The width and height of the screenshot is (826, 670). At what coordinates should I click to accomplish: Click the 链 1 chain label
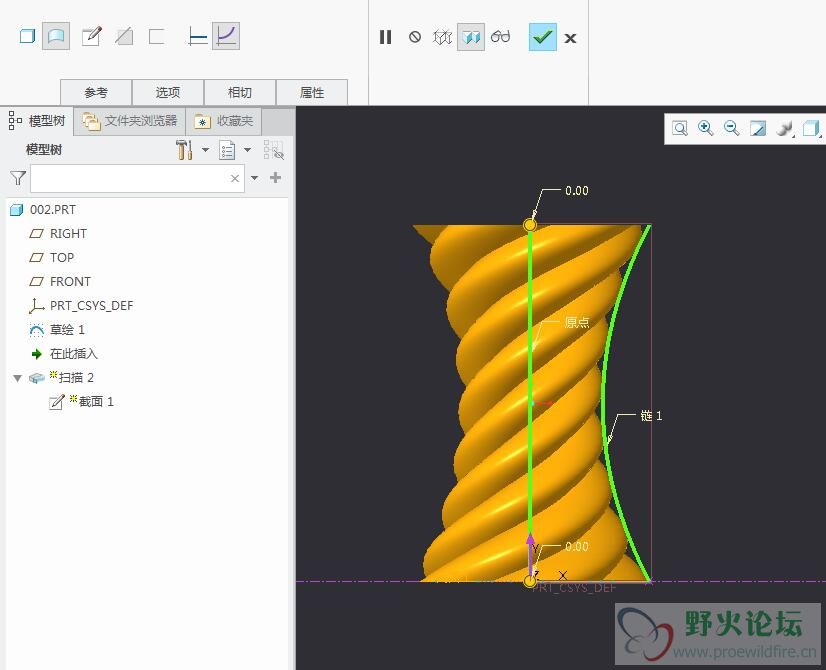click(651, 416)
